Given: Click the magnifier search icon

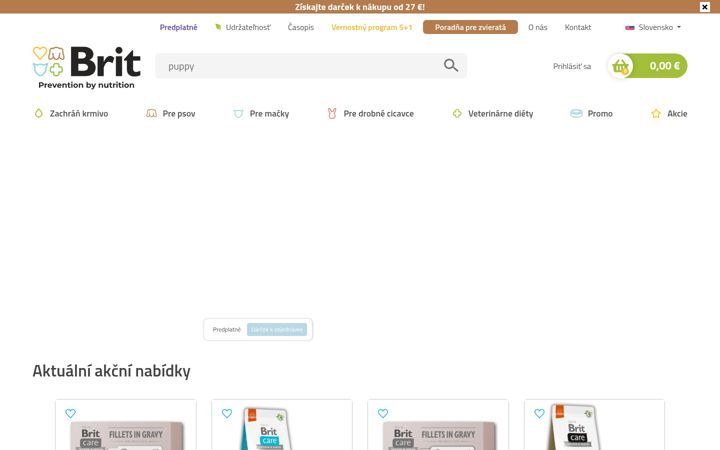Looking at the screenshot, I should pos(451,66).
